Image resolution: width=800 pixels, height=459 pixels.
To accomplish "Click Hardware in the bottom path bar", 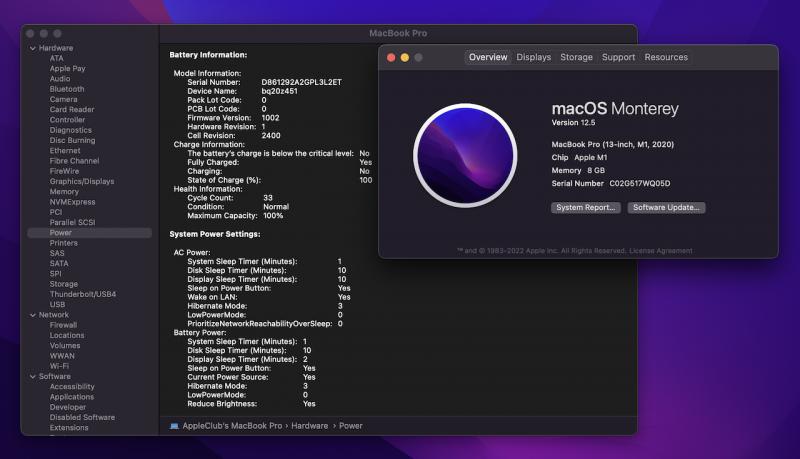I will [x=309, y=426].
